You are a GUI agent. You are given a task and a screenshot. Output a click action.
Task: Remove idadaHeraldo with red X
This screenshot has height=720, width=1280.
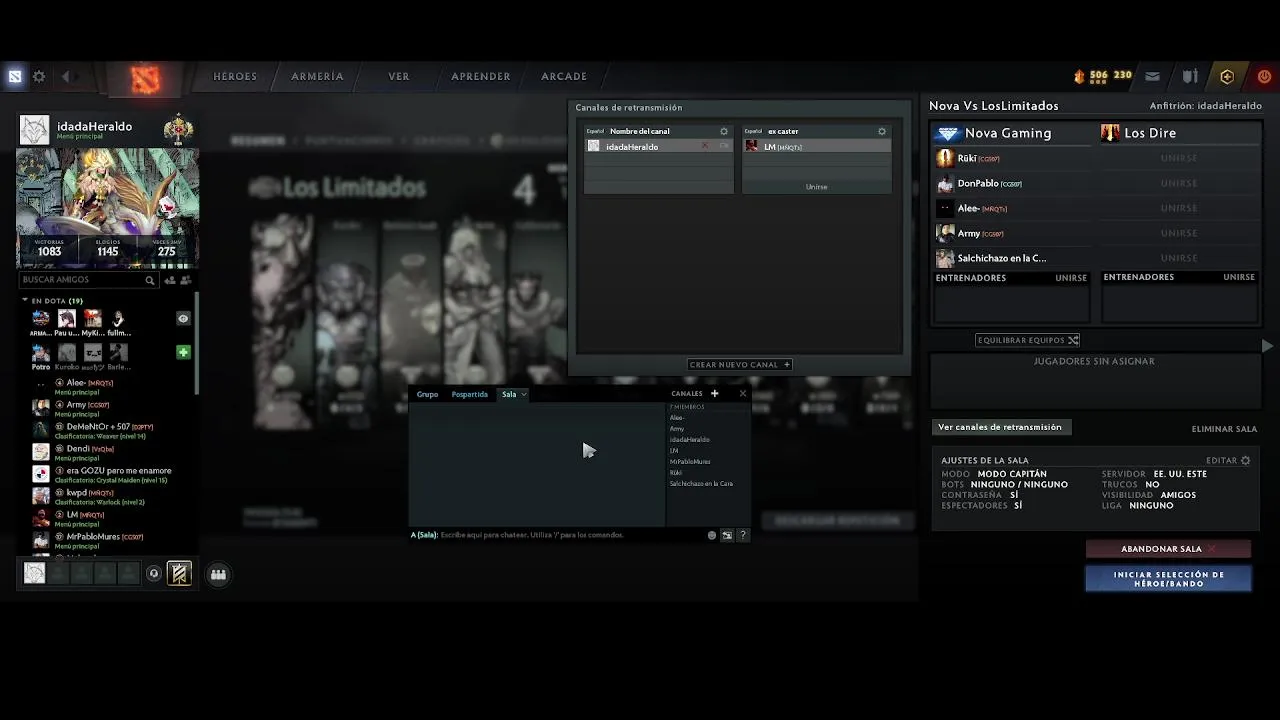tap(705, 146)
